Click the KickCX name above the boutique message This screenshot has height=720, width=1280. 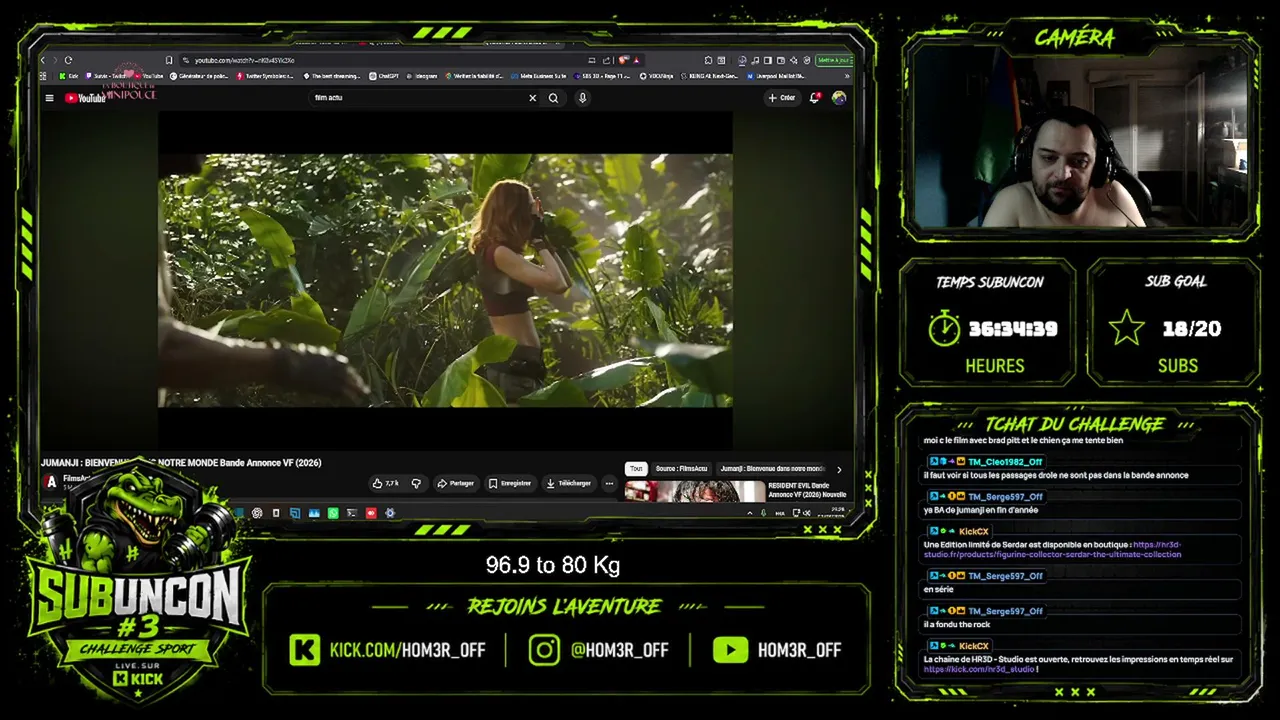(x=973, y=532)
